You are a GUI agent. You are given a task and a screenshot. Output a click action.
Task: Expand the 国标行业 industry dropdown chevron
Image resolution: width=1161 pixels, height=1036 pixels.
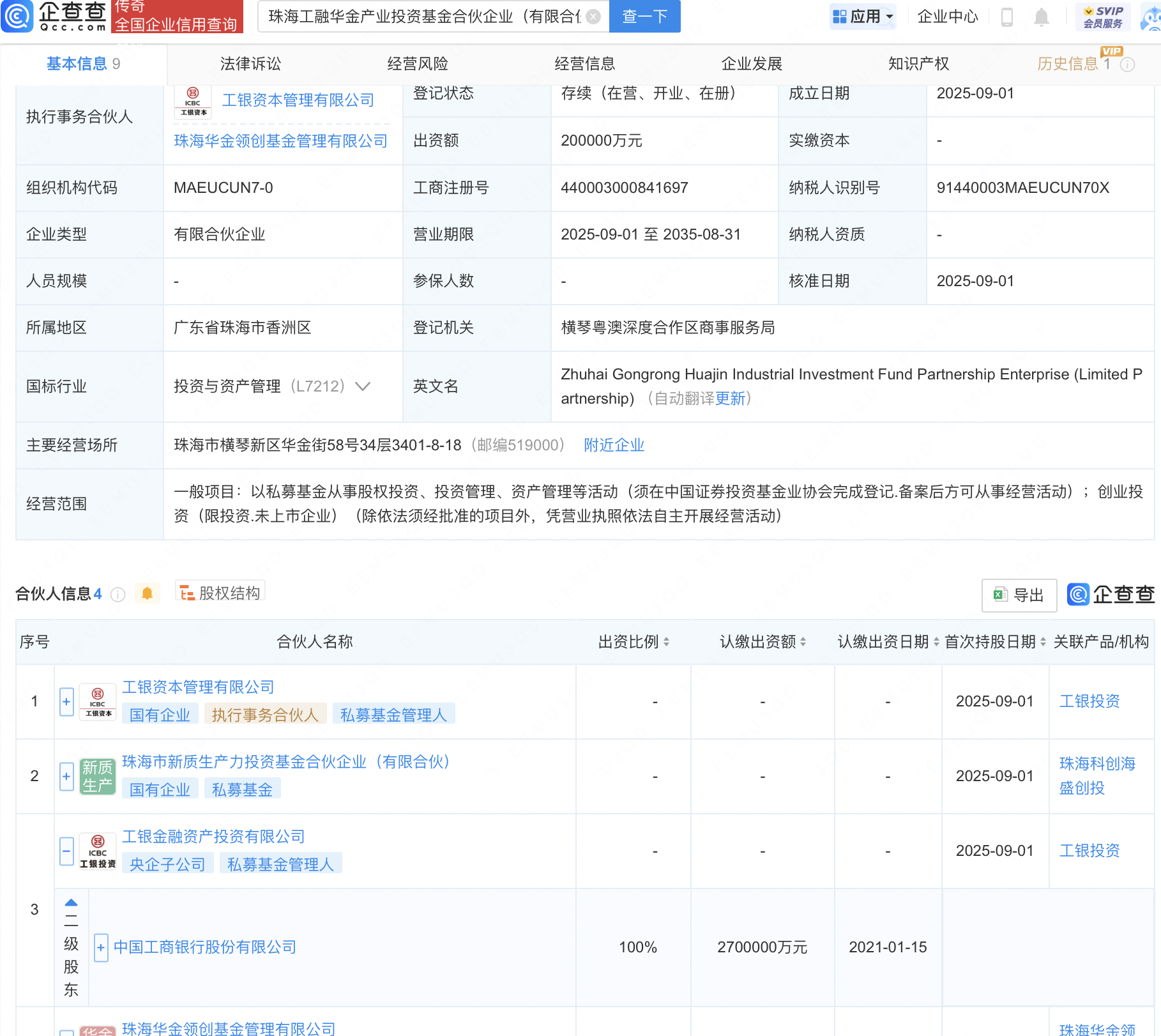pyautogui.click(x=363, y=386)
